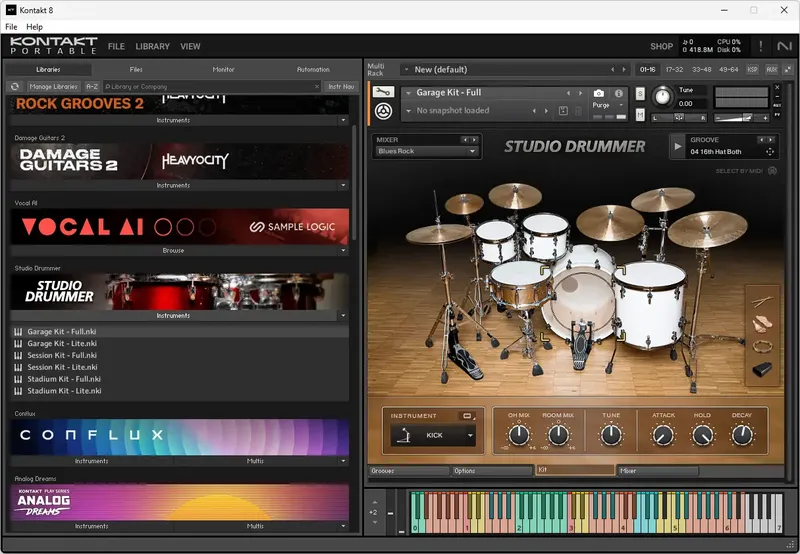
Task: Load previous instrument with left arrow beside Garage Kit
Action: [568, 93]
